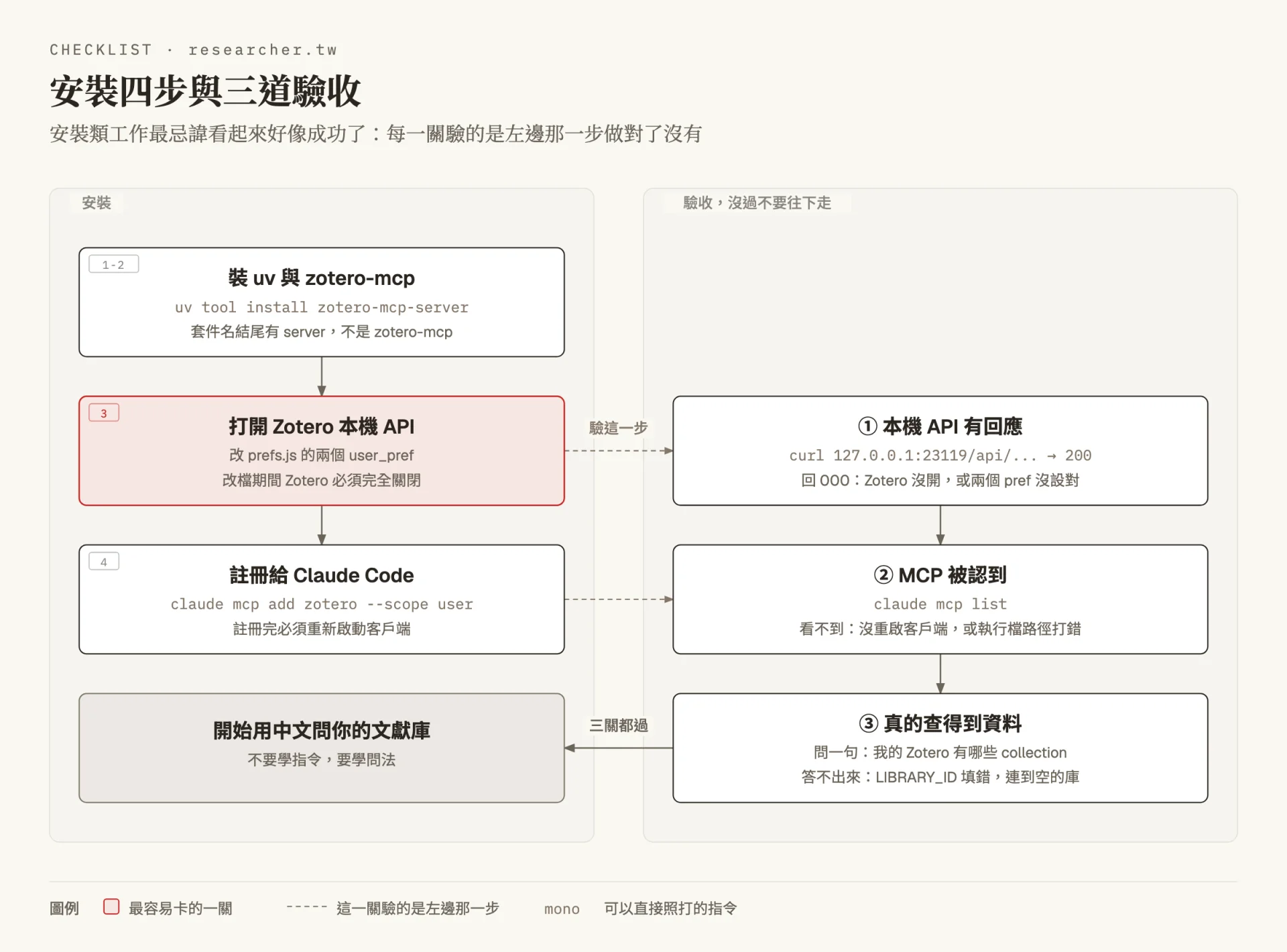Viewport: 1287px width, 952px height.
Task: Click the line 不要學指令，要學問法
Action: [322, 760]
